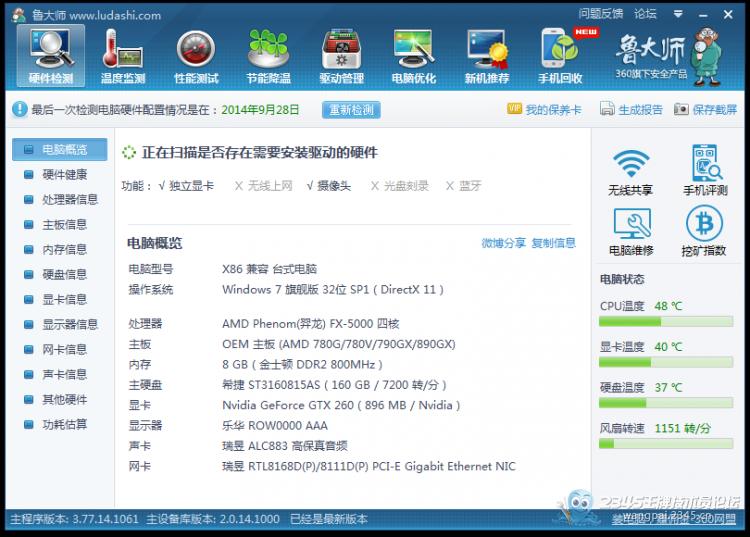Image resolution: width=750 pixels, height=537 pixels.
Task: Select 处理器信息 in the sidebar
Action: (69, 199)
